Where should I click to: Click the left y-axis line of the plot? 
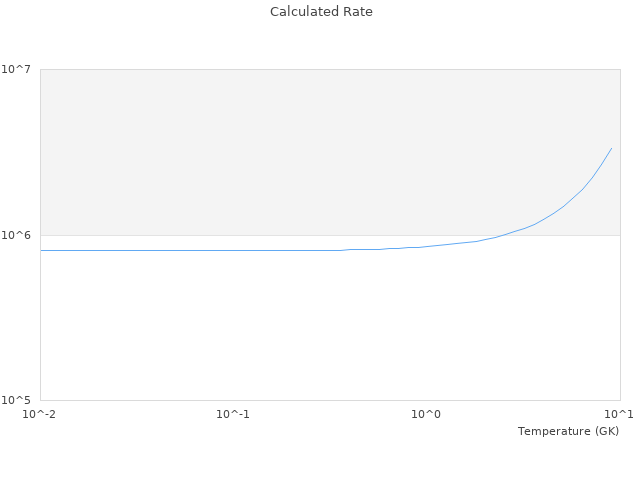tap(40, 320)
